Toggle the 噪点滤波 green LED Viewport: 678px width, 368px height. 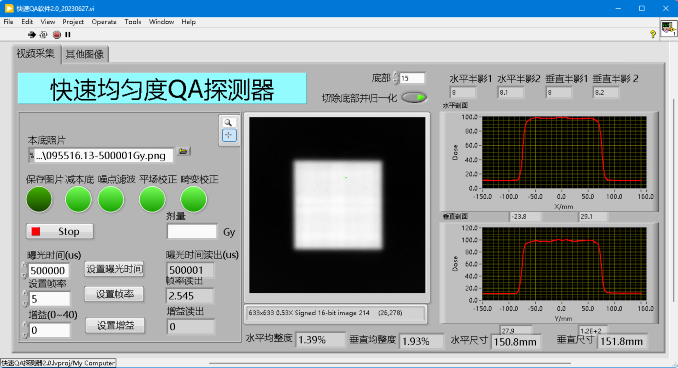[111, 199]
